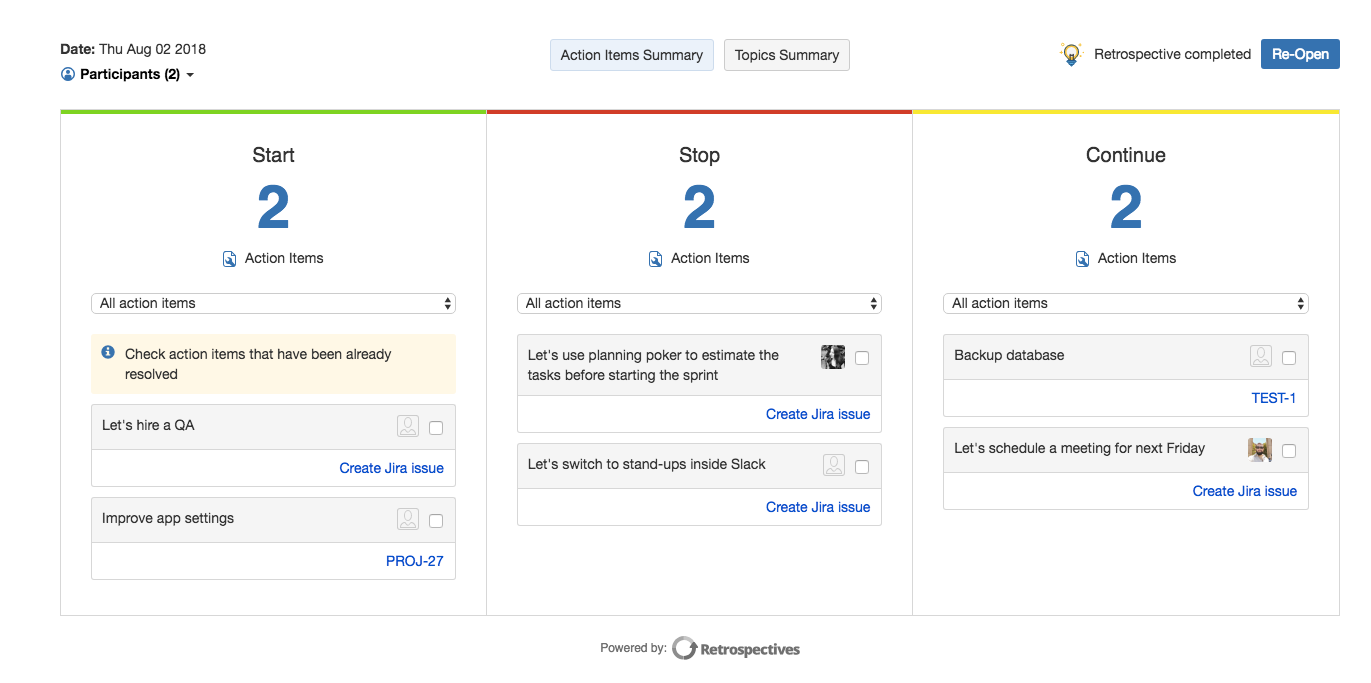This screenshot has width=1371, height=683.
Task: Click the Check action items notice text
Action: point(258,364)
